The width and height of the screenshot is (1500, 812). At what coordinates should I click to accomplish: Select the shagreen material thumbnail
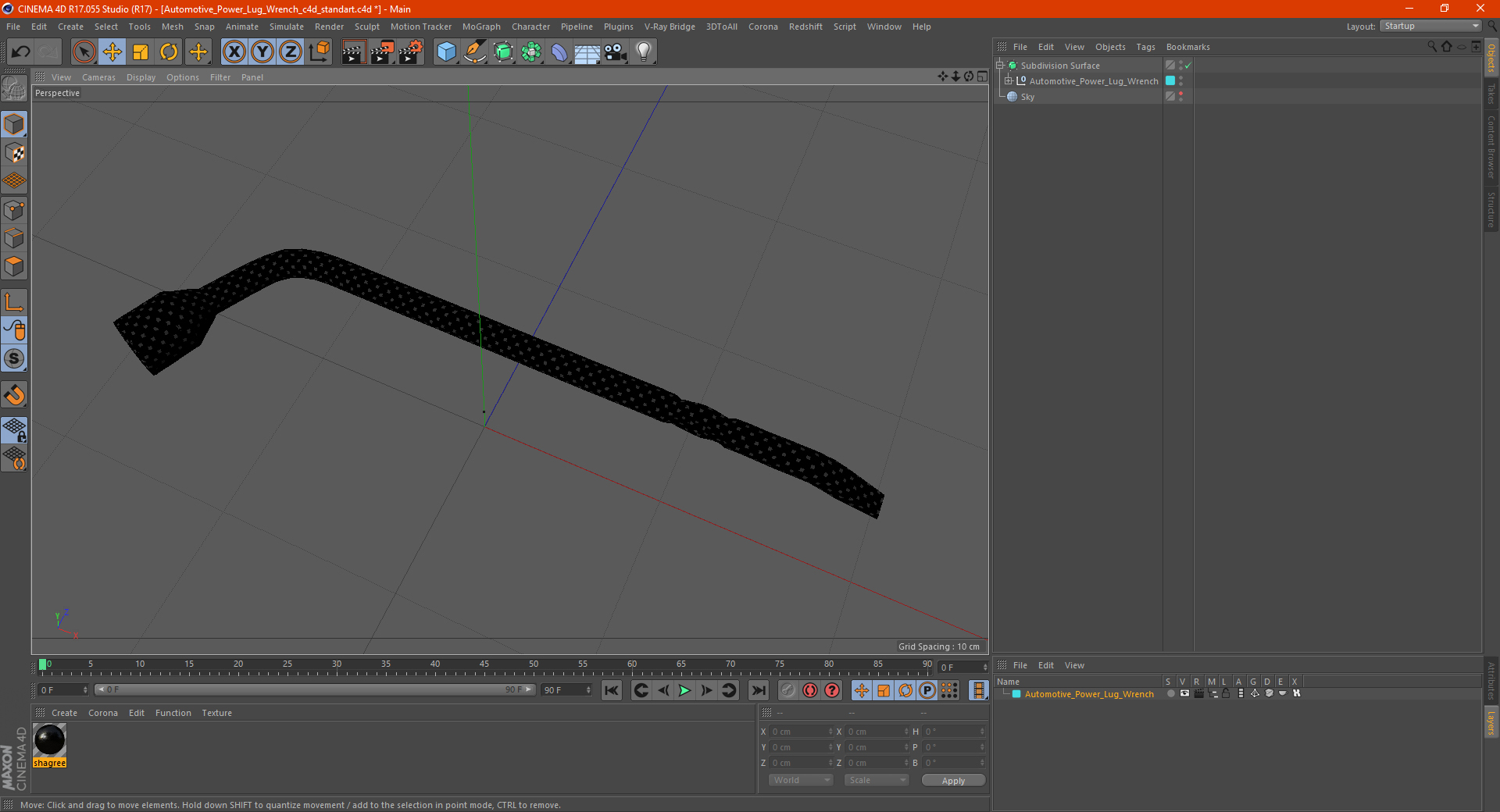[x=49, y=740]
